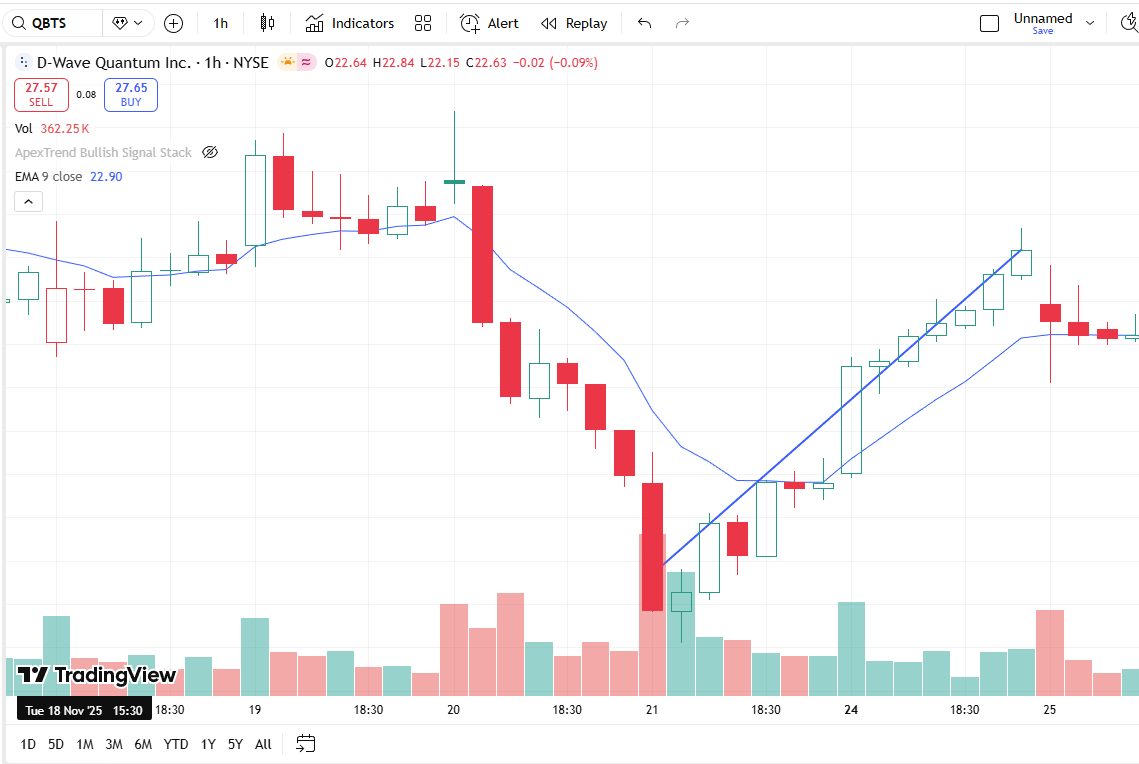Screen dimensions: 1139x764
Task: Undo the last chart action
Action: 645,23
